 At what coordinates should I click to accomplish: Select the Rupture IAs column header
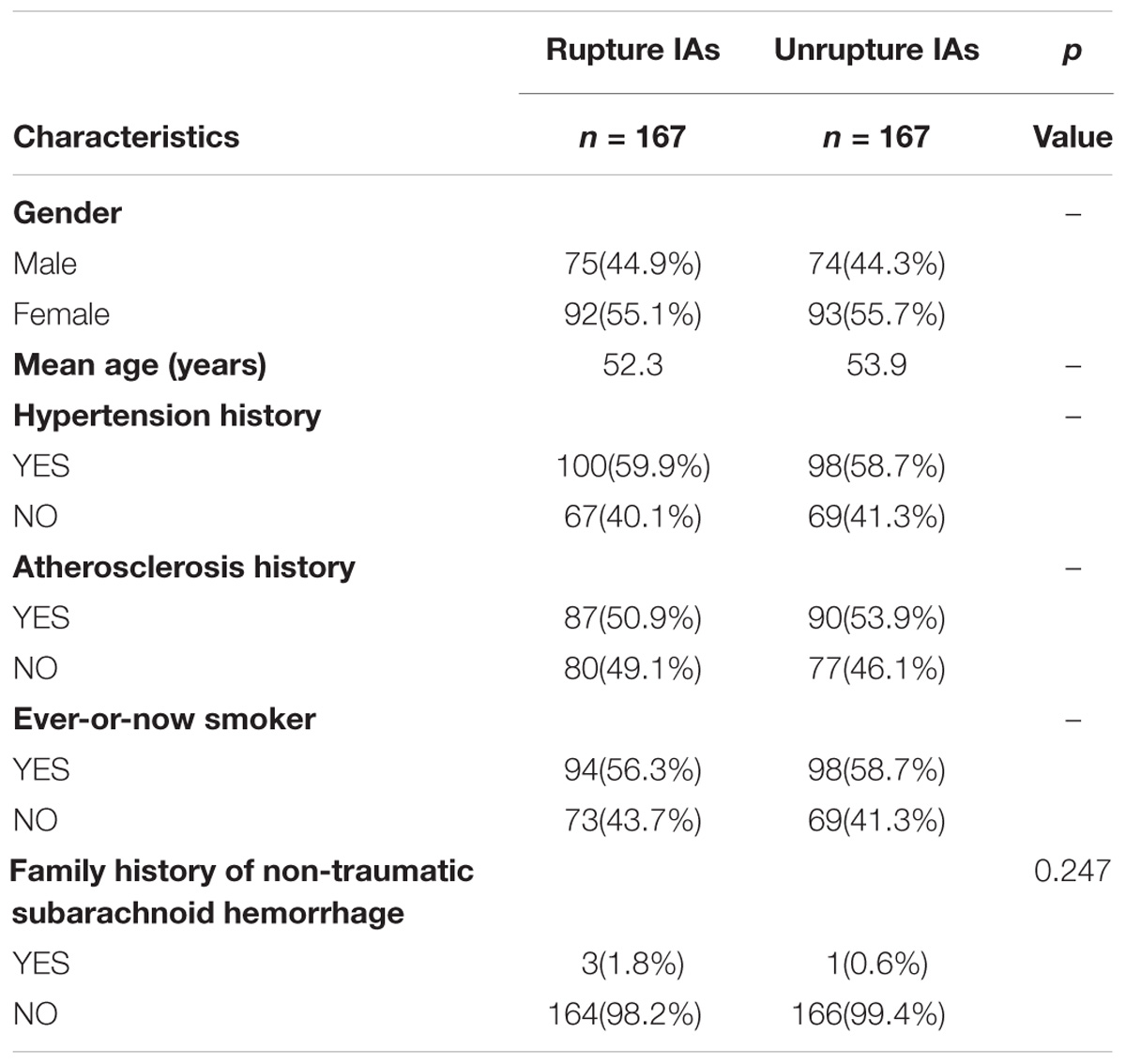[633, 50]
